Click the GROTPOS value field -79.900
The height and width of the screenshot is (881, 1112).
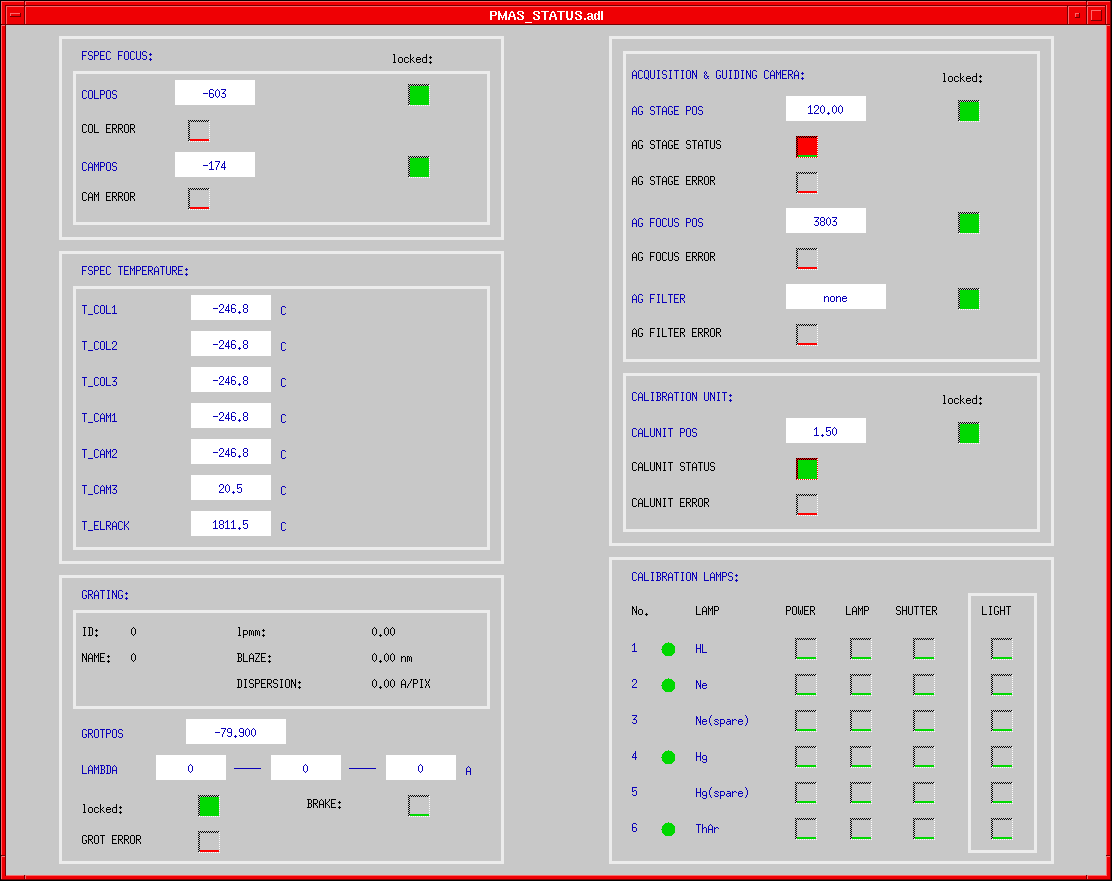coord(235,732)
